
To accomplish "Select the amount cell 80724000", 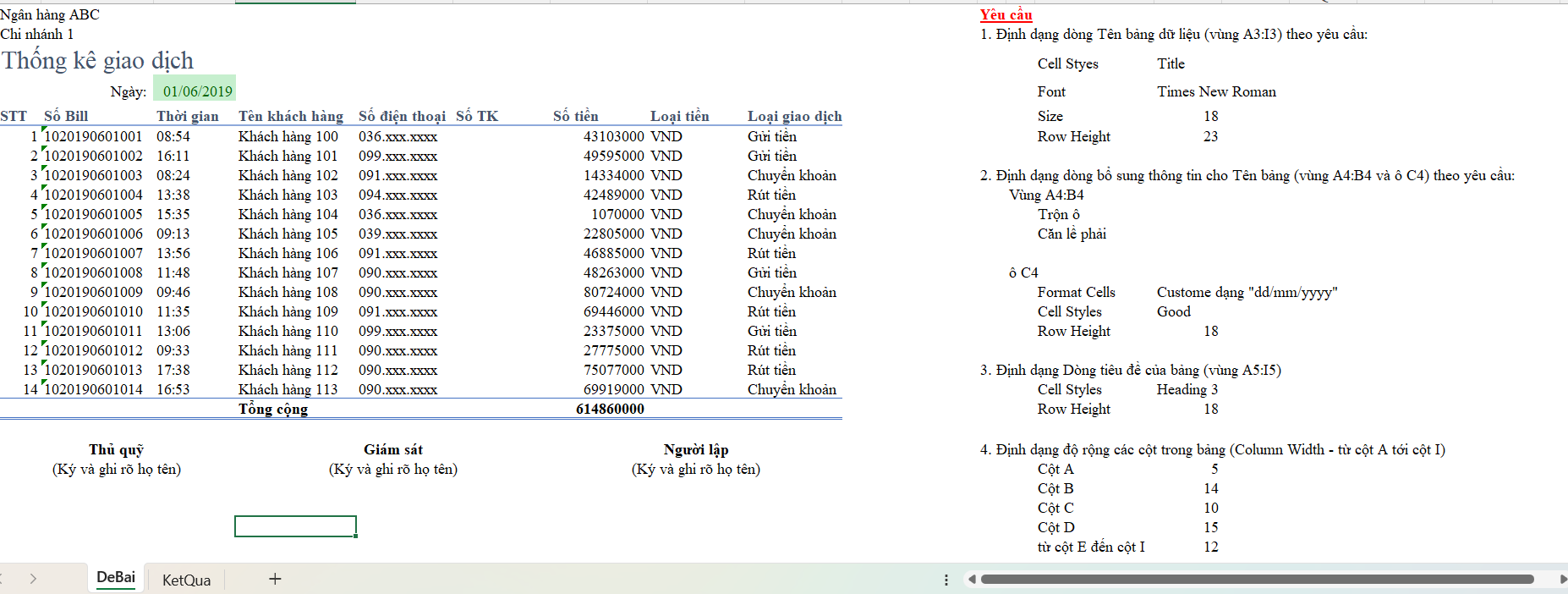I will 614,292.
